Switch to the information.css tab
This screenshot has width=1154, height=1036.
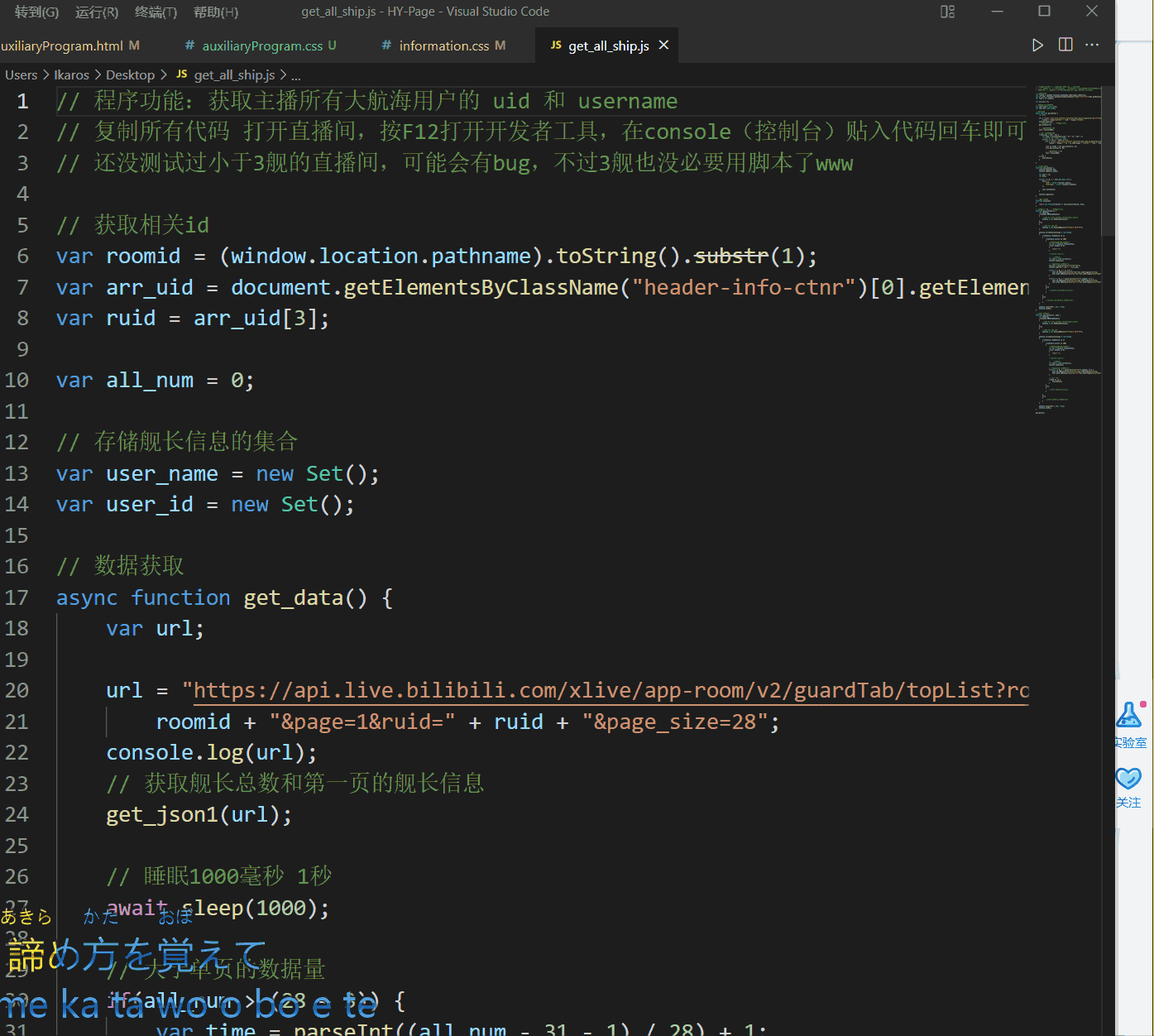[443, 46]
